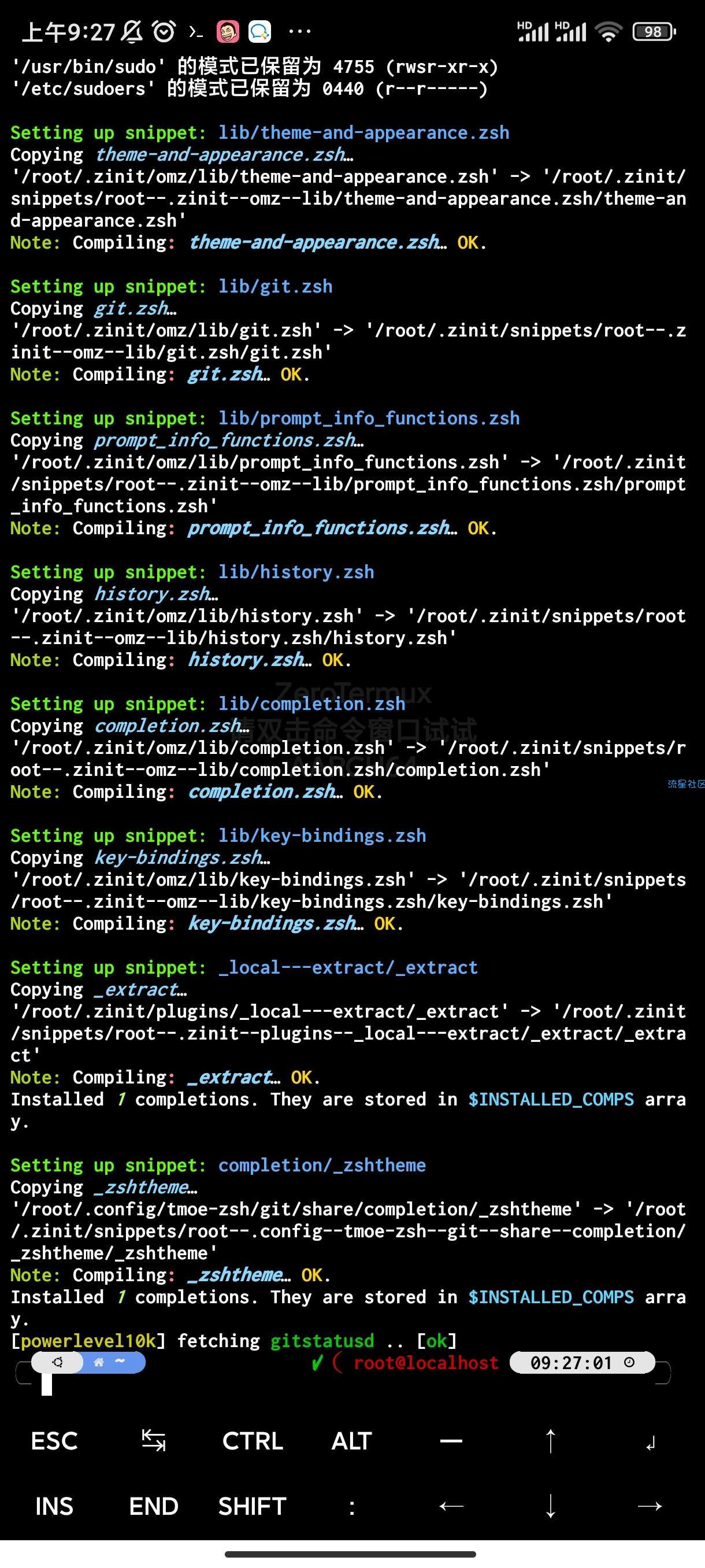Tap the terminal cursor input line

pos(352,1384)
